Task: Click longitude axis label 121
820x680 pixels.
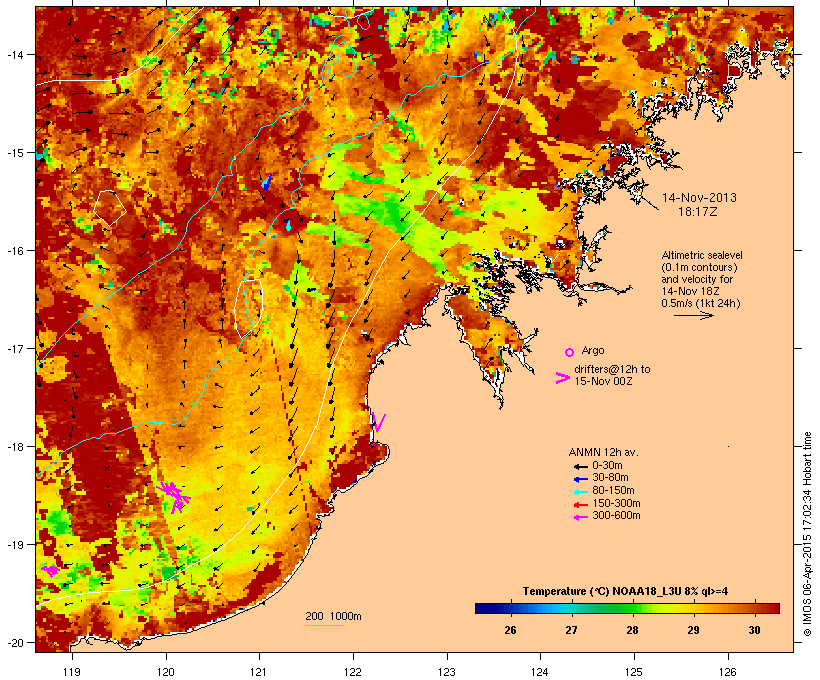Action: pos(259,672)
